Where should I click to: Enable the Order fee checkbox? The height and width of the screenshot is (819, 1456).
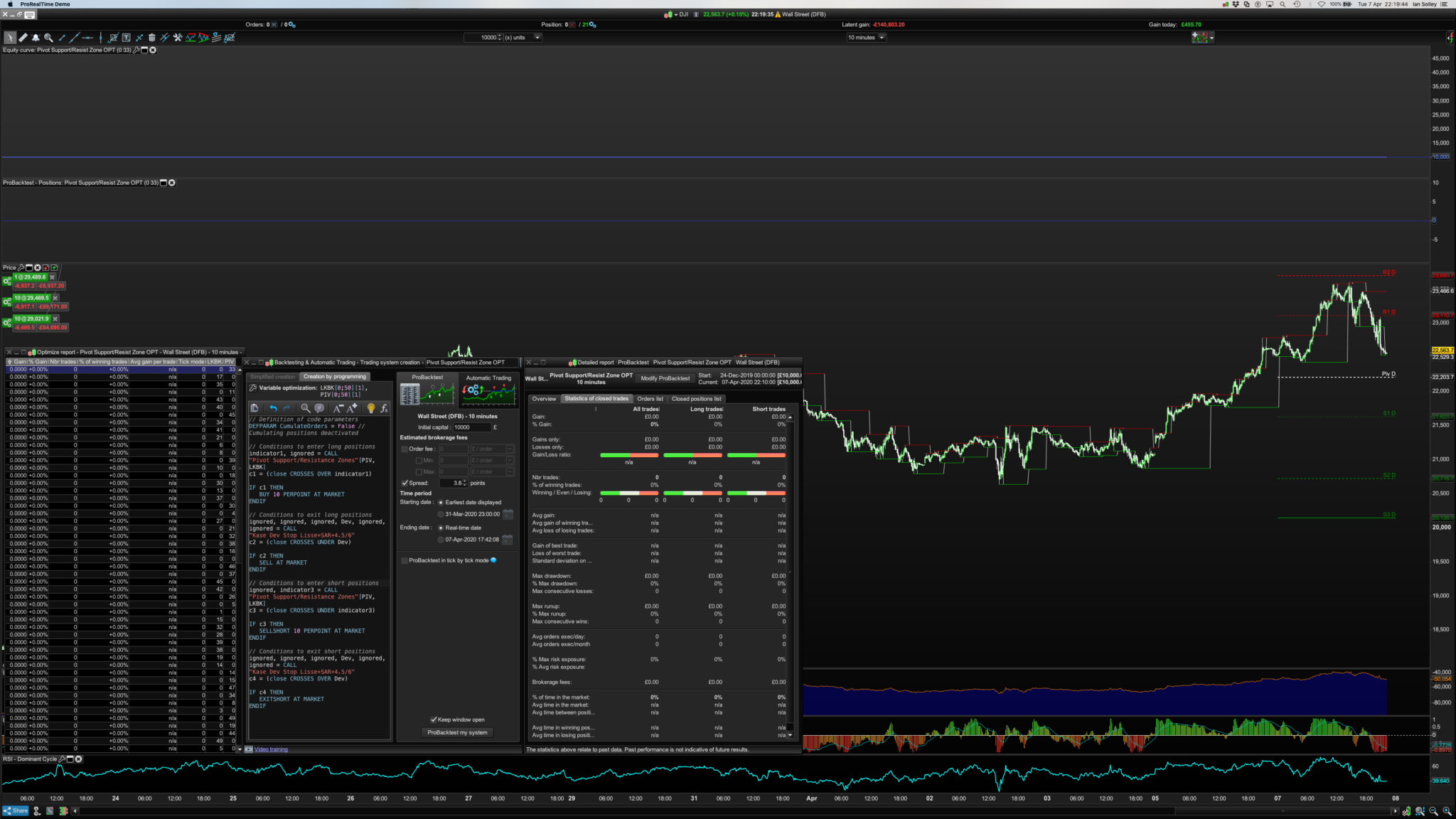click(405, 449)
